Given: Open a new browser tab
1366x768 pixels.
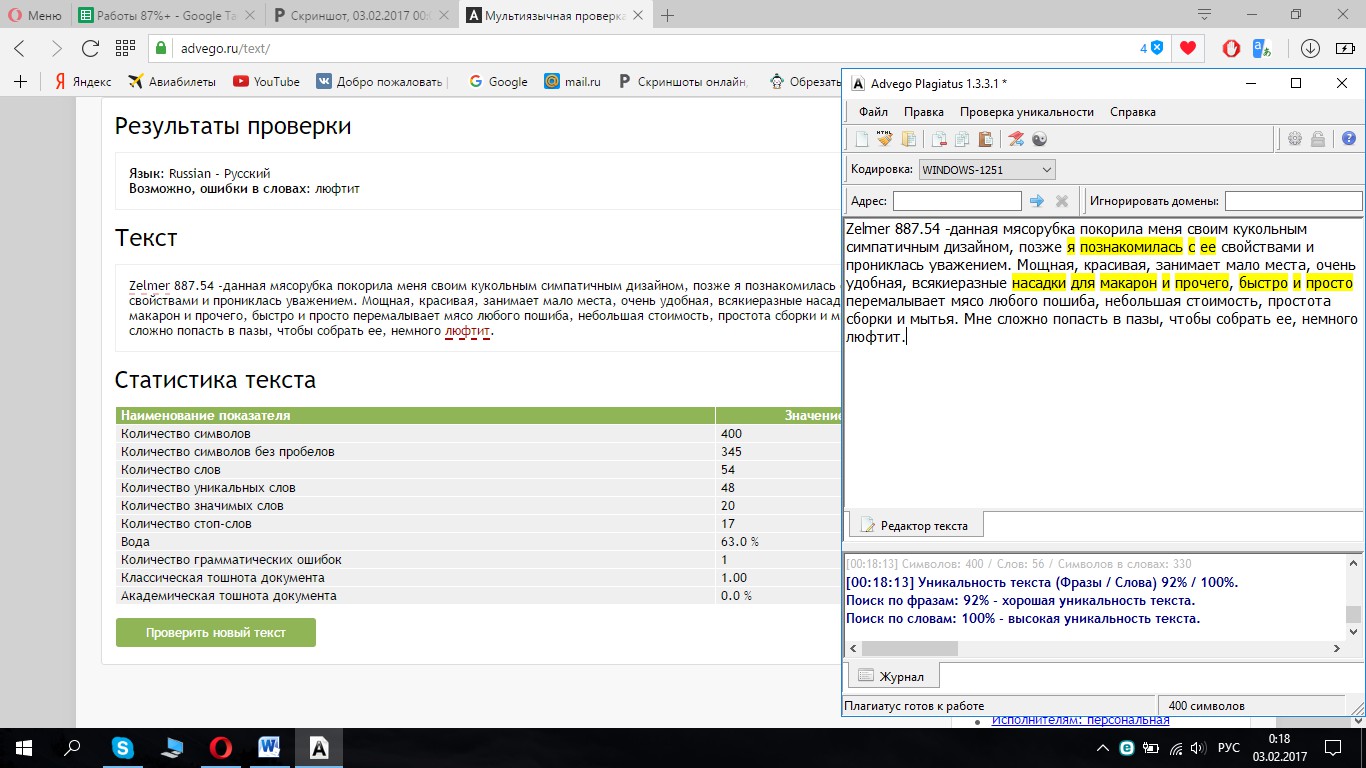Looking at the screenshot, I should click(667, 15).
